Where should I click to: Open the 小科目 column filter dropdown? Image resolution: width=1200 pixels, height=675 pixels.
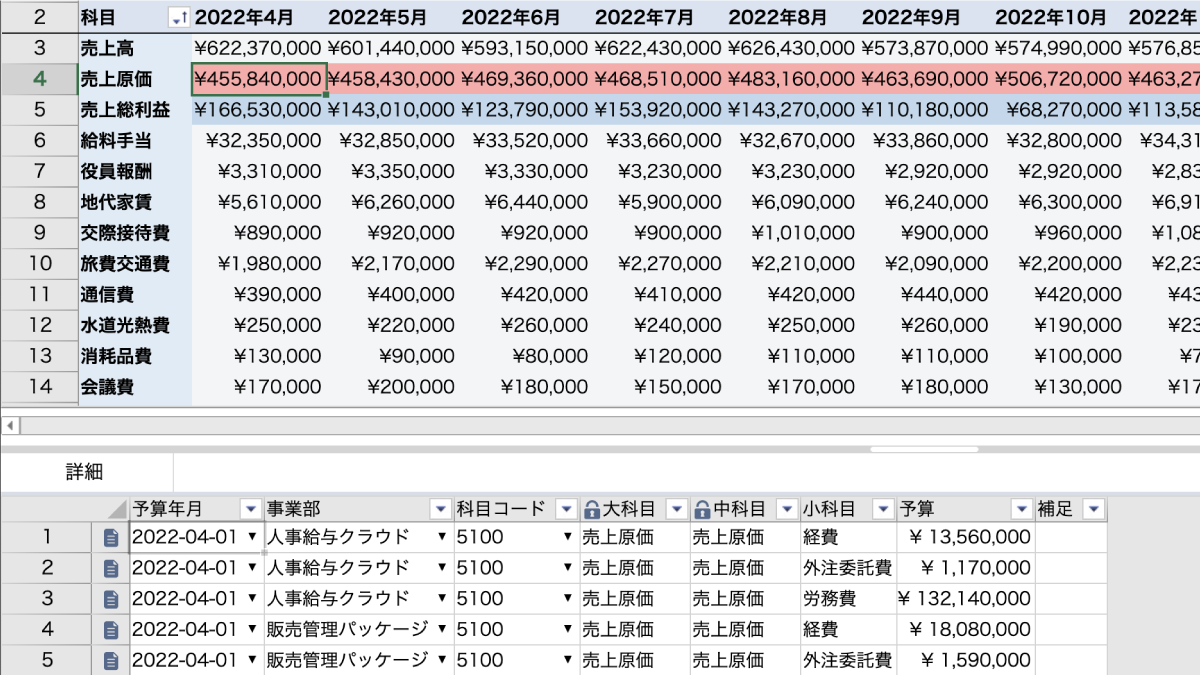pos(883,509)
